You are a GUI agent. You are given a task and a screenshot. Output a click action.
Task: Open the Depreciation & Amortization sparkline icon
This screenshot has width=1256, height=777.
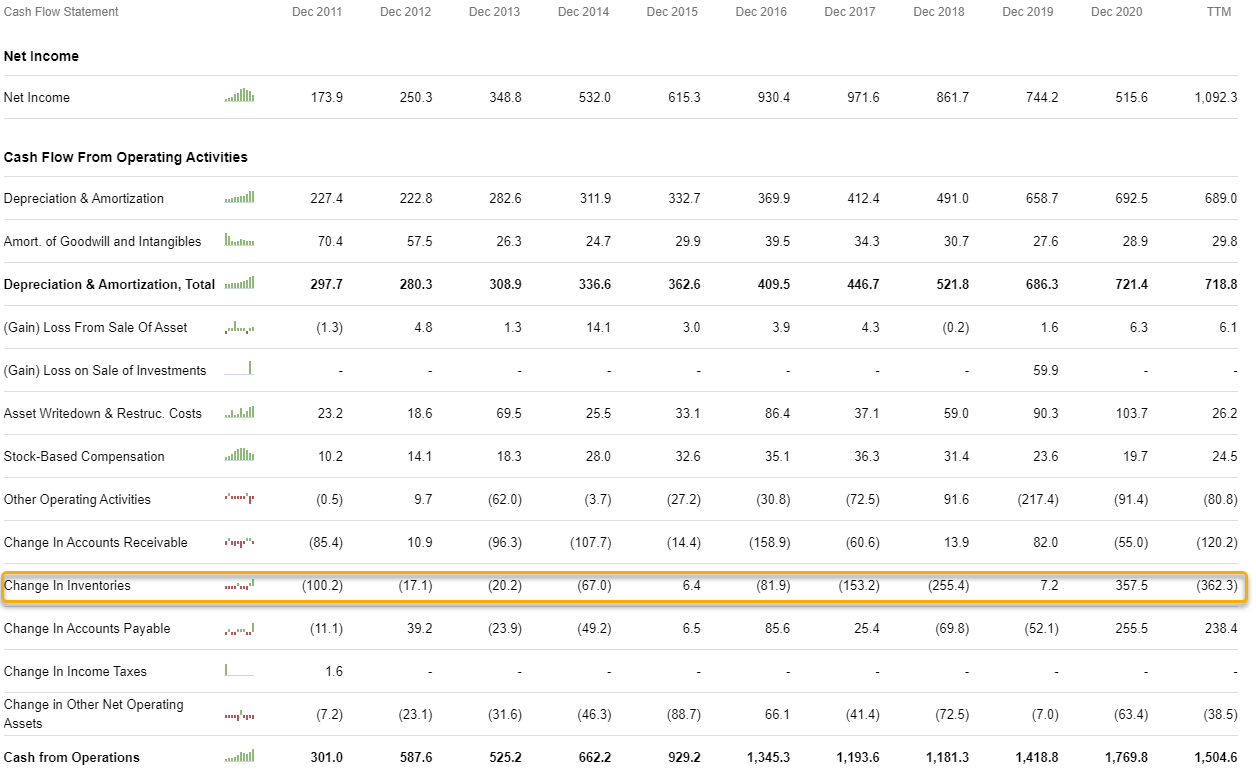point(239,197)
